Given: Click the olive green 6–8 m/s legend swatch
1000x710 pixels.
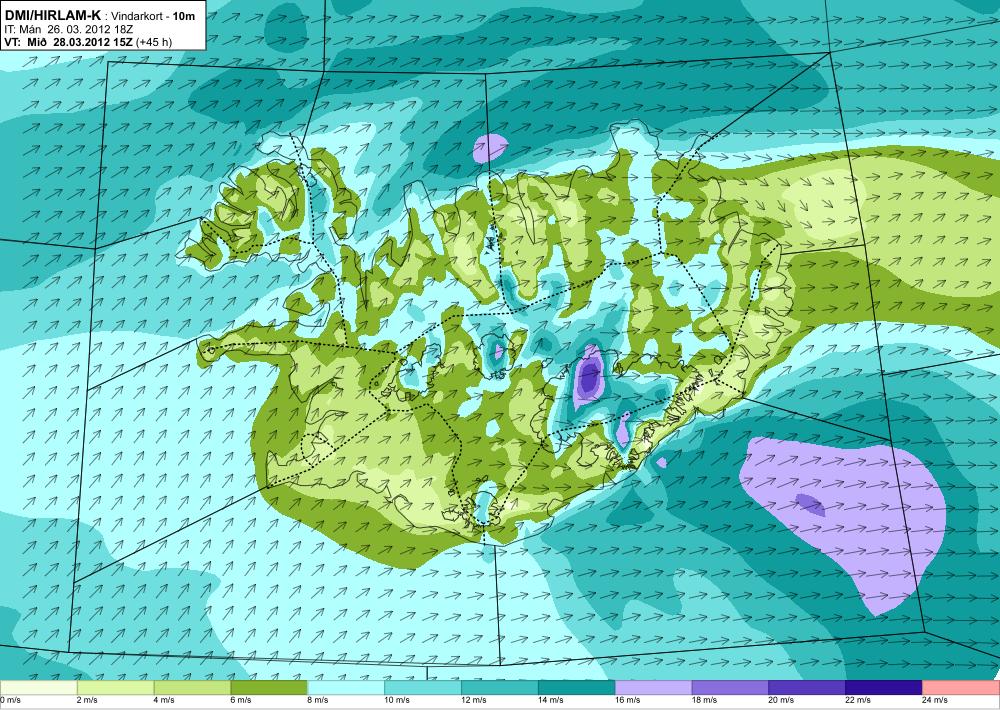Looking at the screenshot, I should [x=269, y=688].
